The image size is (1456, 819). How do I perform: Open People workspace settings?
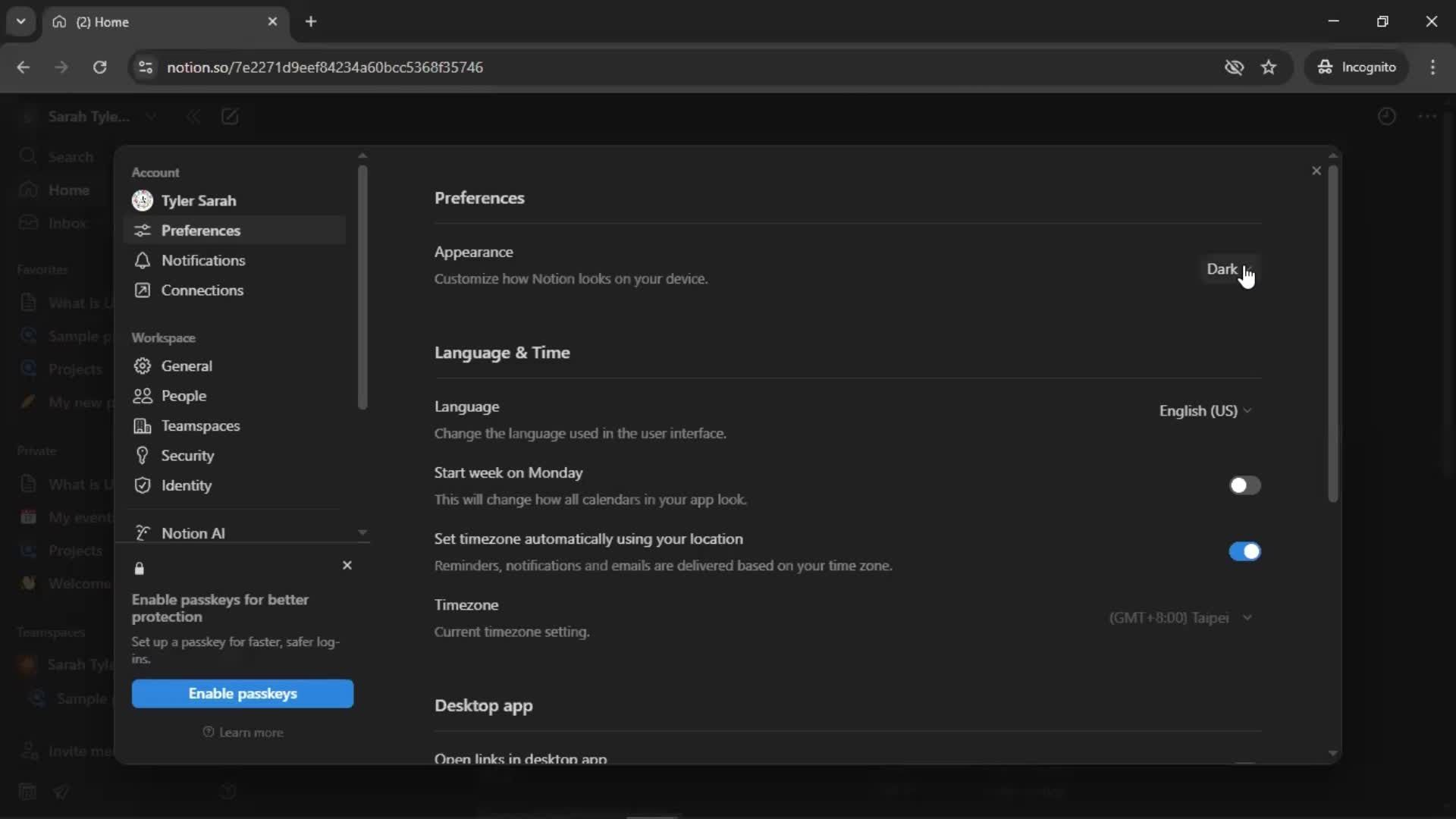click(234, 396)
